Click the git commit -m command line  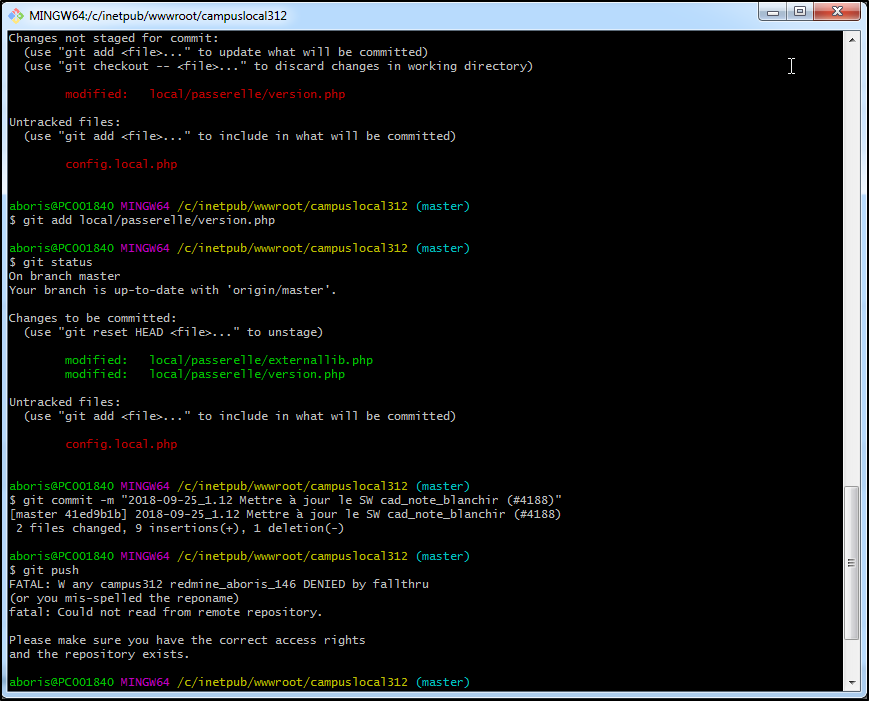285,500
